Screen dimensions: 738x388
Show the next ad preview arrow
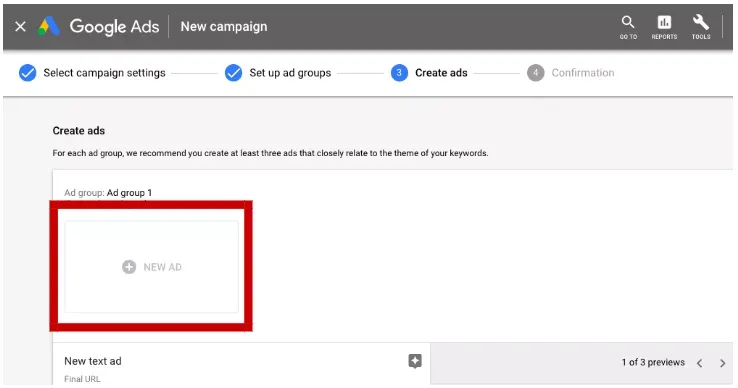click(x=722, y=363)
